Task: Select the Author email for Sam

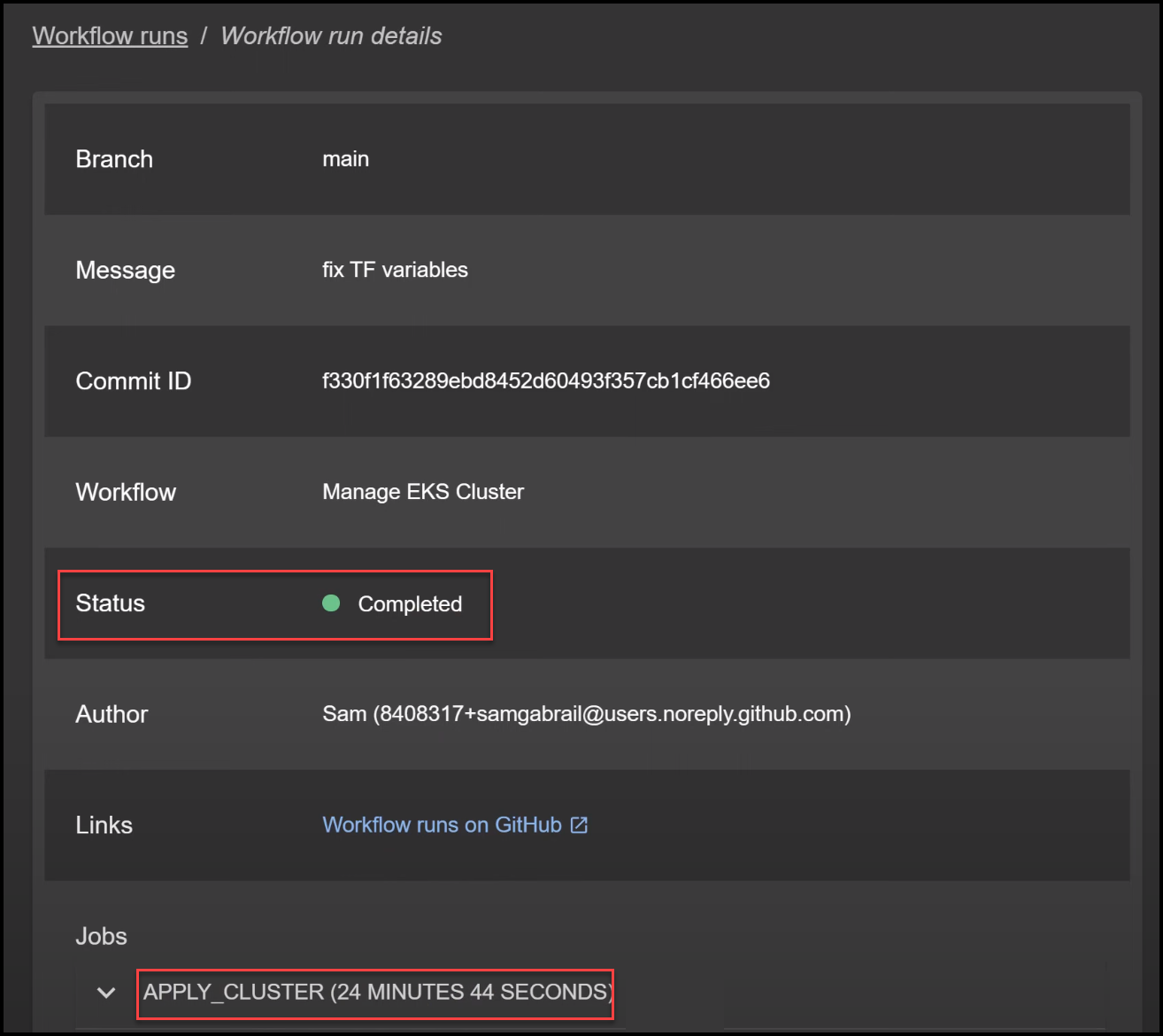Action: 586,714
